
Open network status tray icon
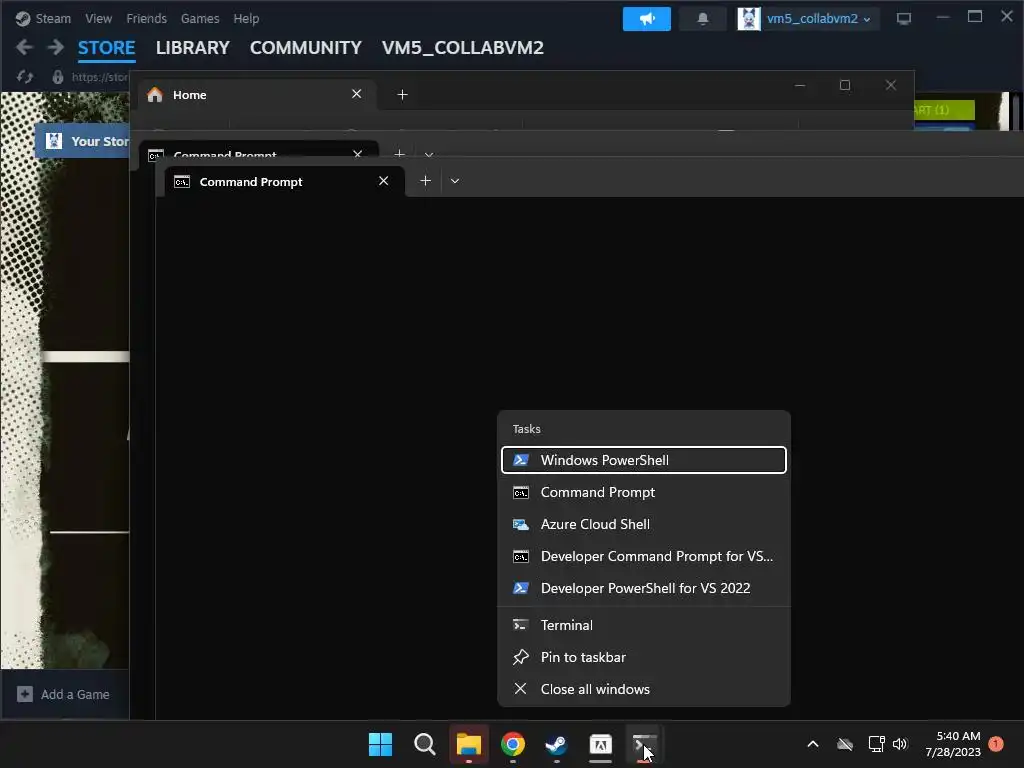point(876,744)
